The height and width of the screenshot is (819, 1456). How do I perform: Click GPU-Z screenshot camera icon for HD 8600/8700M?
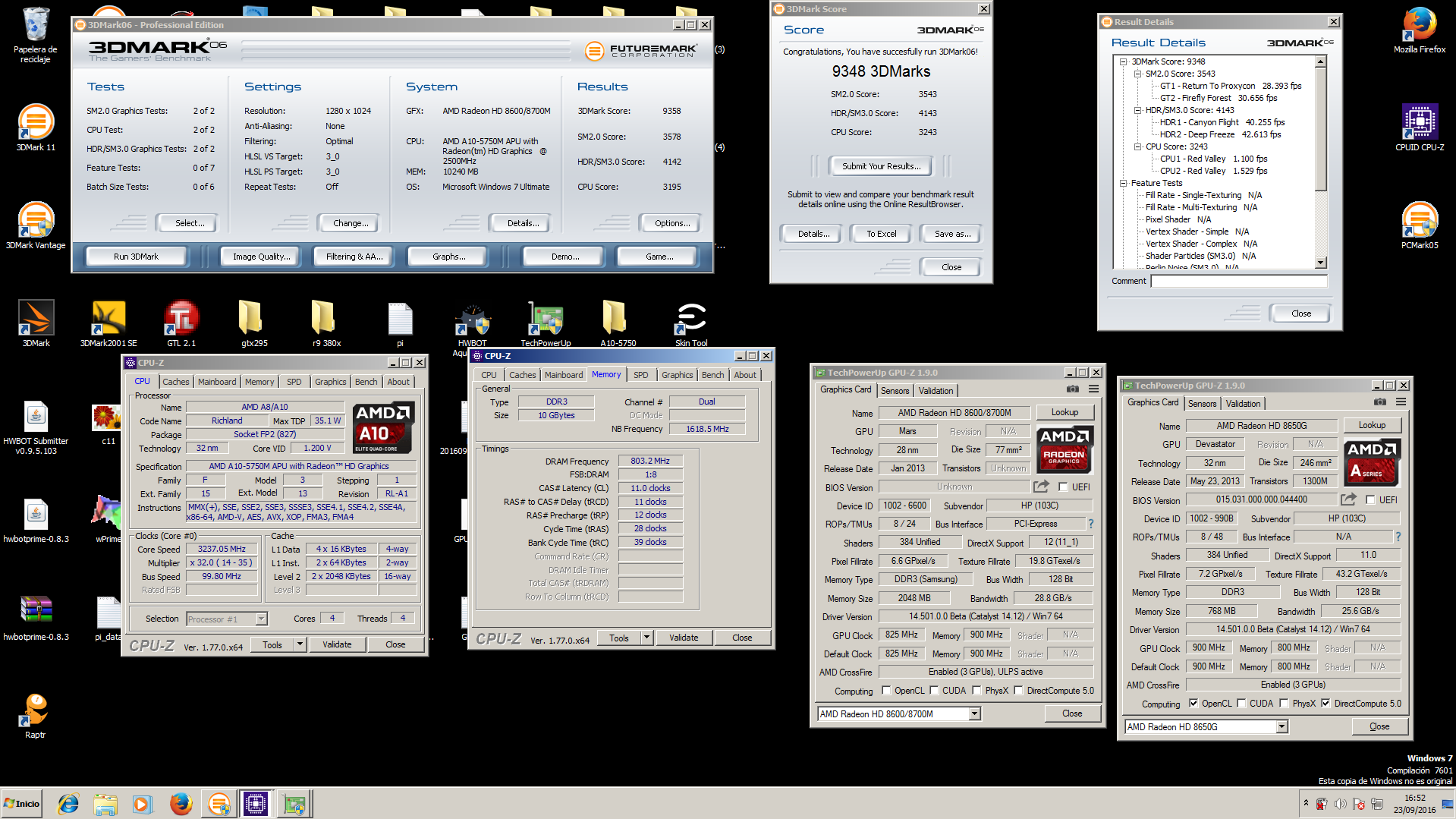[1073, 389]
